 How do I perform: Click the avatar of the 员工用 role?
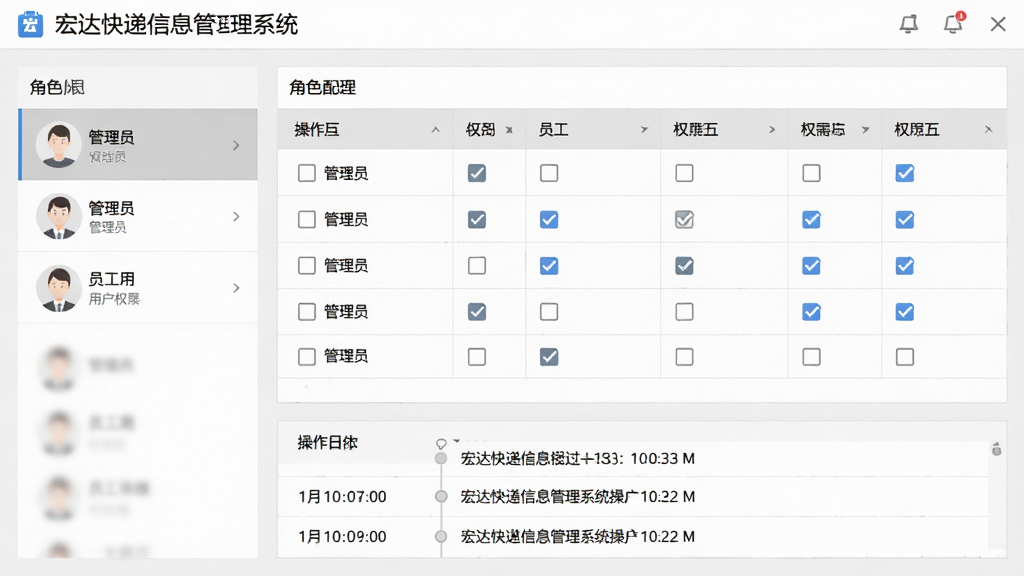58,288
